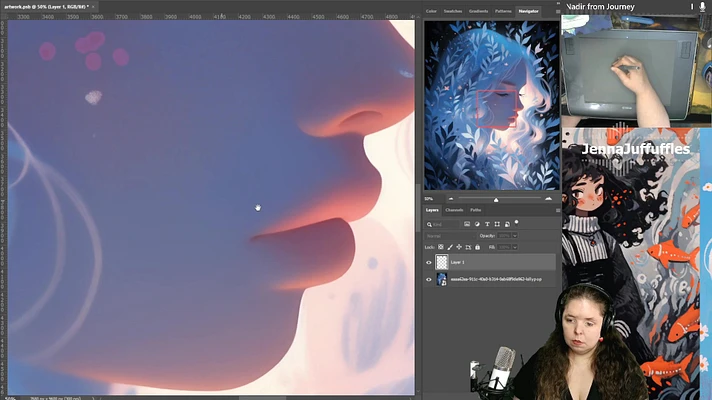Collapse the right panel dock arrows
712x400 pixels.
pos(558,3)
